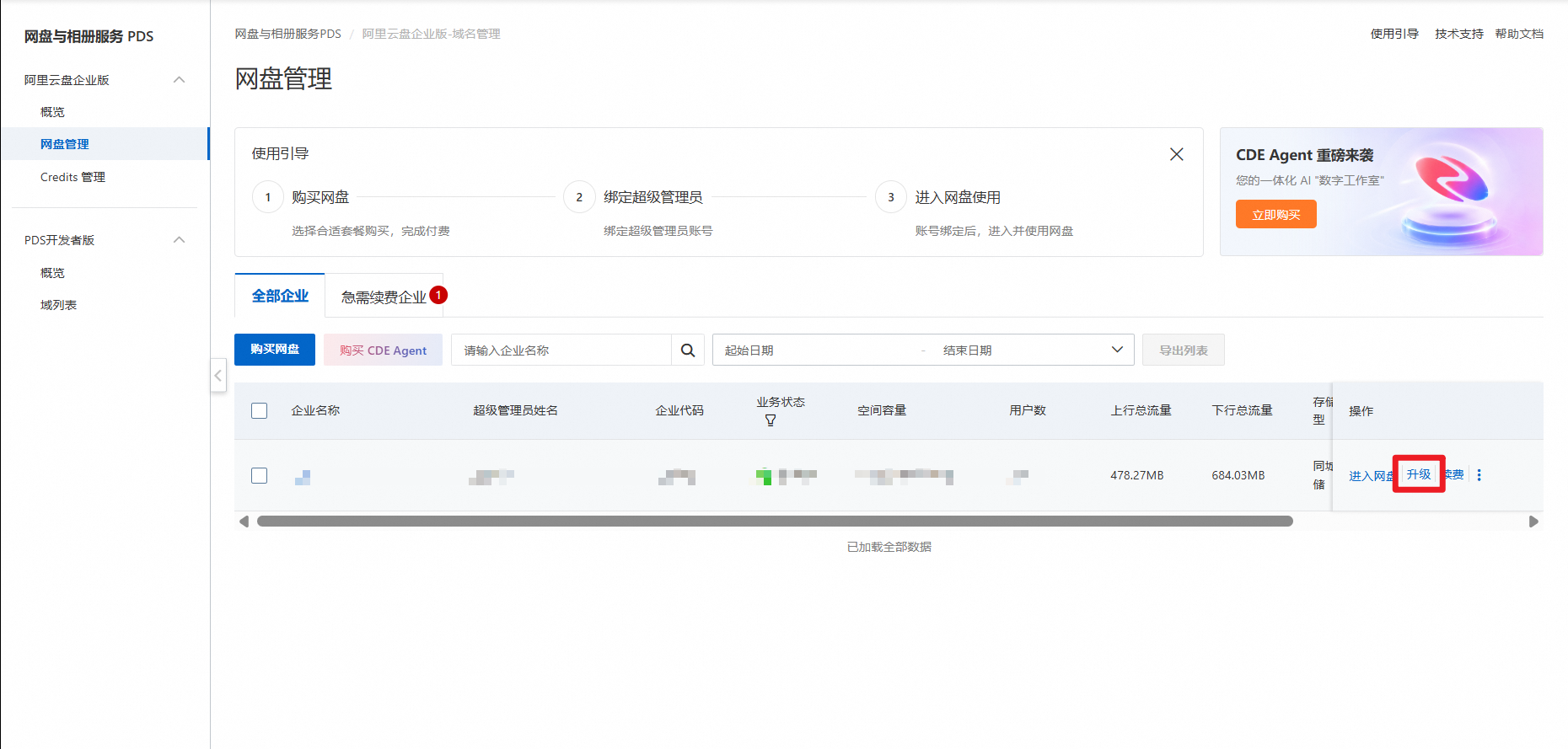Image resolution: width=1568 pixels, height=749 pixels.
Task: Click the 企业名称 column header
Action: [315, 410]
